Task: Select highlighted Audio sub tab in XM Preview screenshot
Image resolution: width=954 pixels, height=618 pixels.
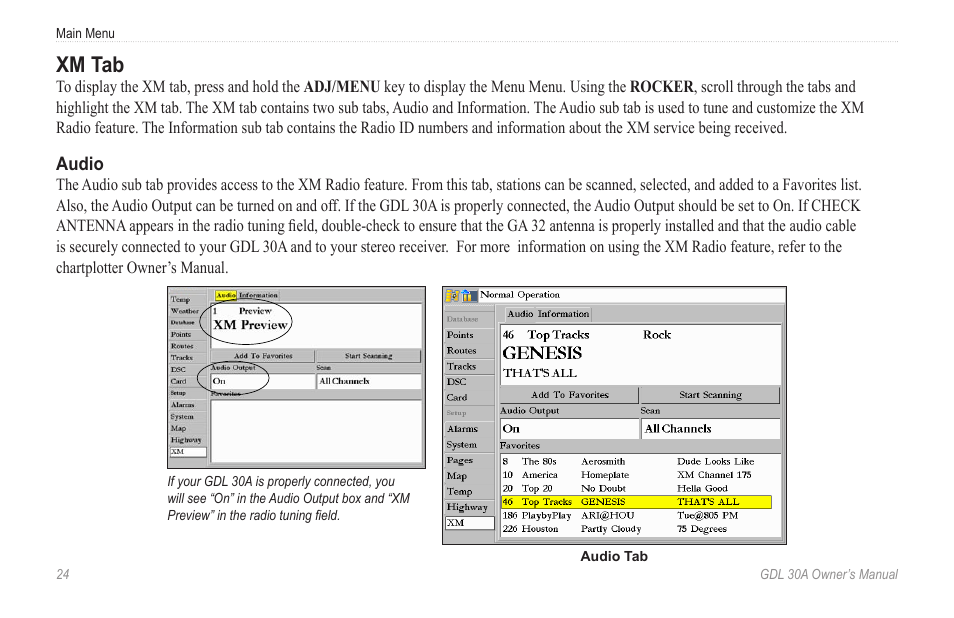Action: [x=226, y=295]
